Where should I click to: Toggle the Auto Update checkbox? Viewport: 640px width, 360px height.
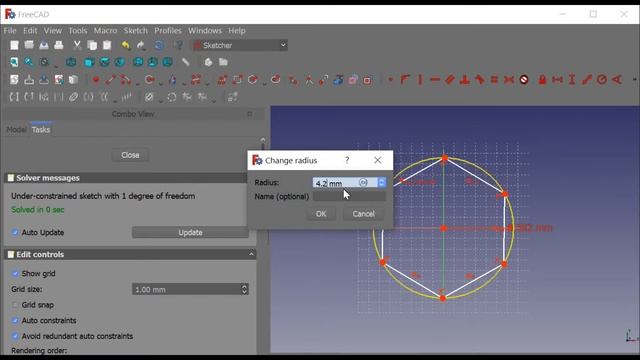click(15, 232)
